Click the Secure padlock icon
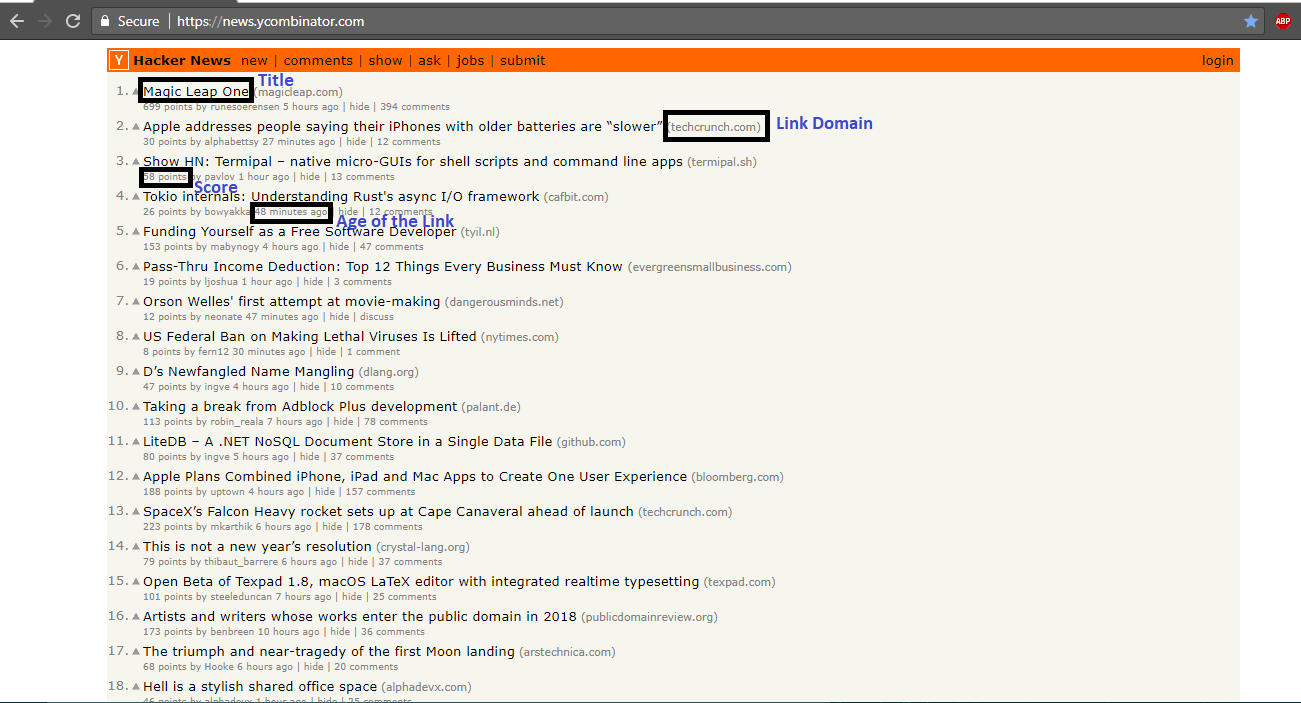 105,21
